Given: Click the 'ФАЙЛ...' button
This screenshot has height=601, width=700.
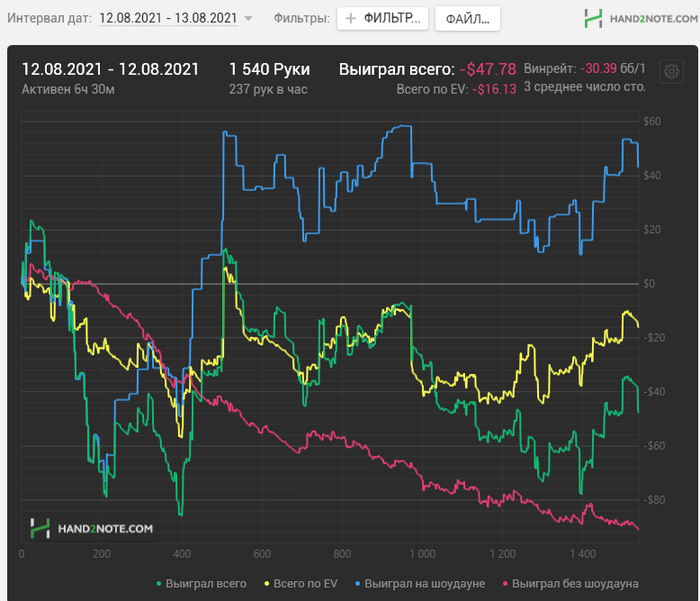Looking at the screenshot, I should click(x=467, y=18).
